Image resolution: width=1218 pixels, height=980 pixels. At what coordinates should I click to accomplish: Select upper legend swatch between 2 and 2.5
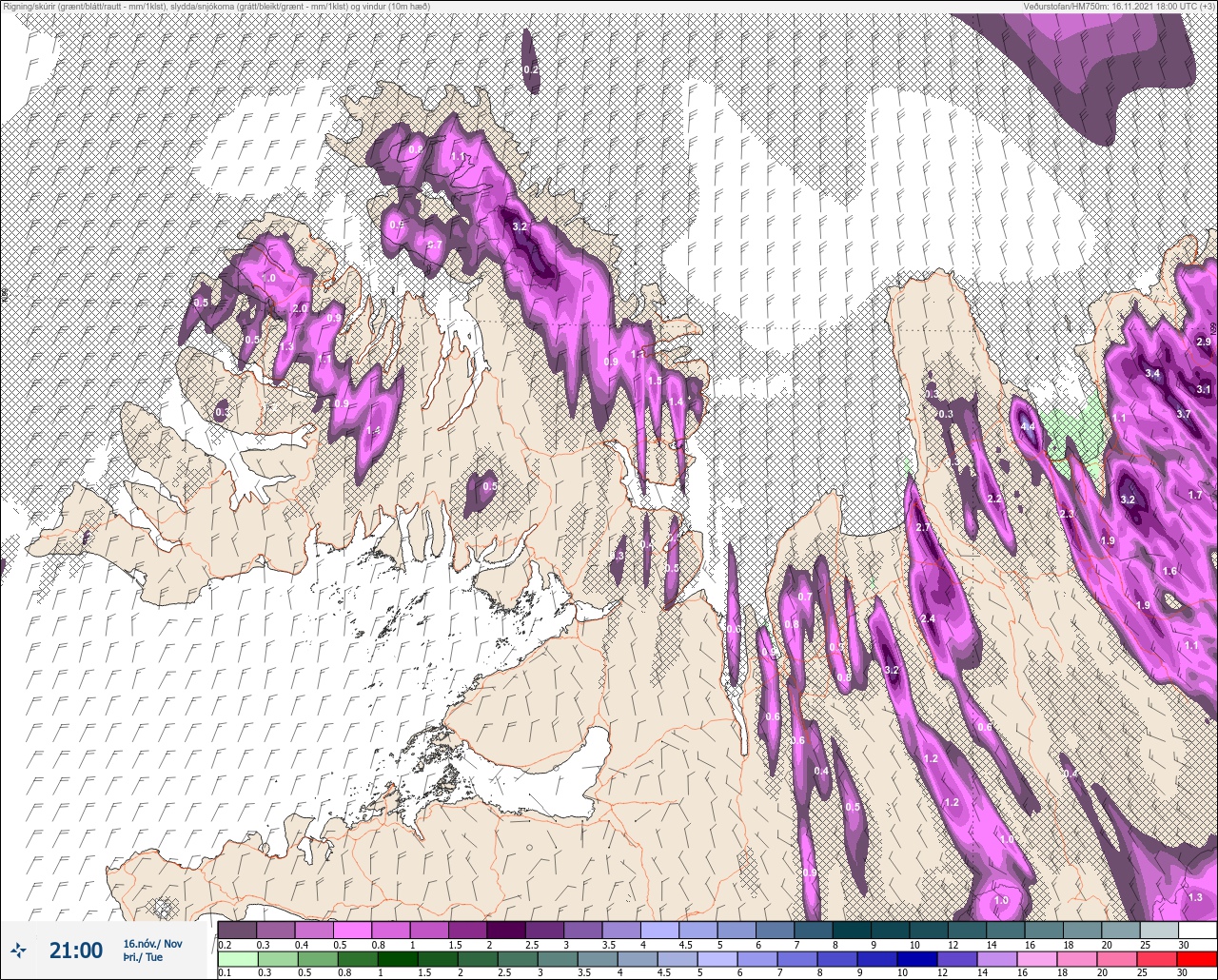click(x=505, y=930)
